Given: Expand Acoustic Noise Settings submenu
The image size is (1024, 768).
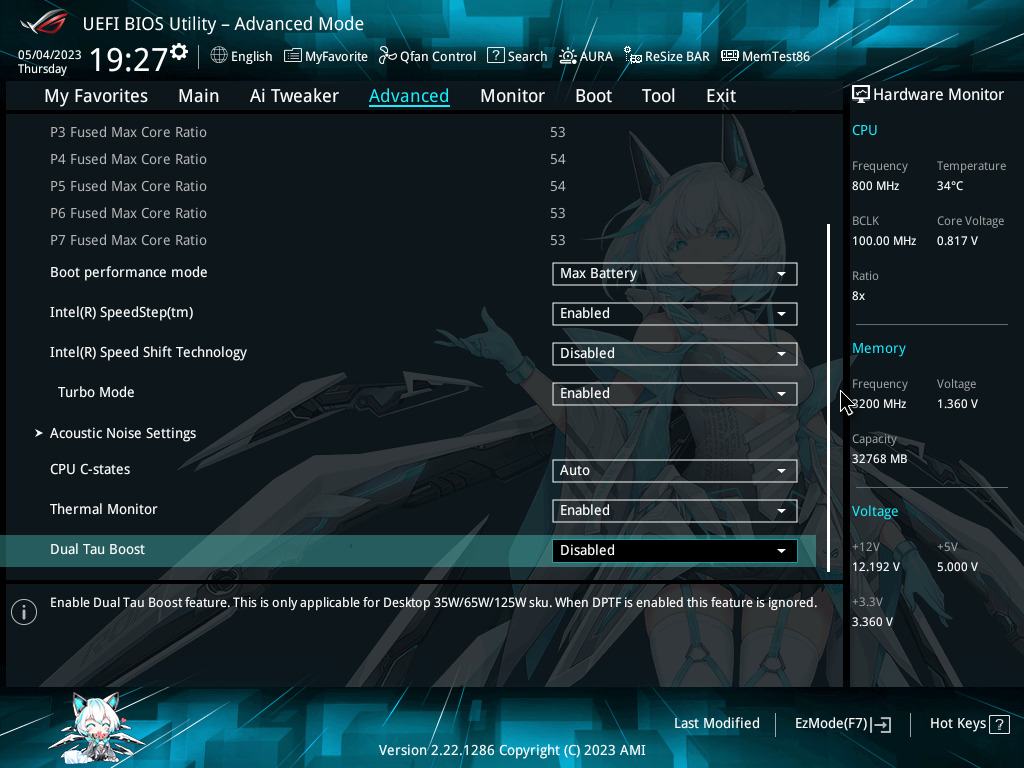Looking at the screenshot, I should tap(123, 433).
